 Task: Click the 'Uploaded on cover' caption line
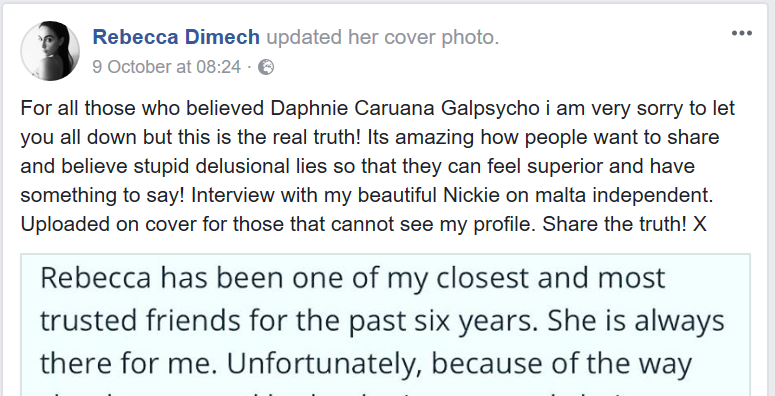coord(363,224)
